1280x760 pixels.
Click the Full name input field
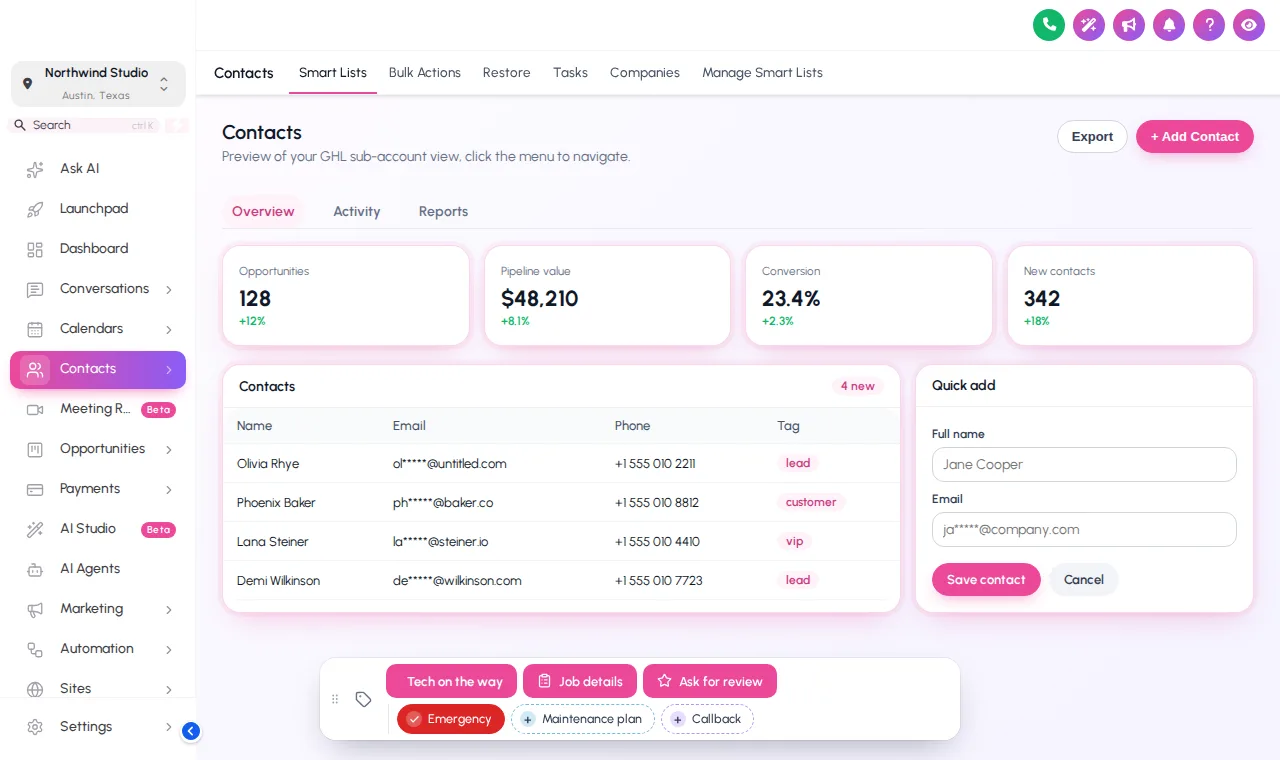point(1084,465)
